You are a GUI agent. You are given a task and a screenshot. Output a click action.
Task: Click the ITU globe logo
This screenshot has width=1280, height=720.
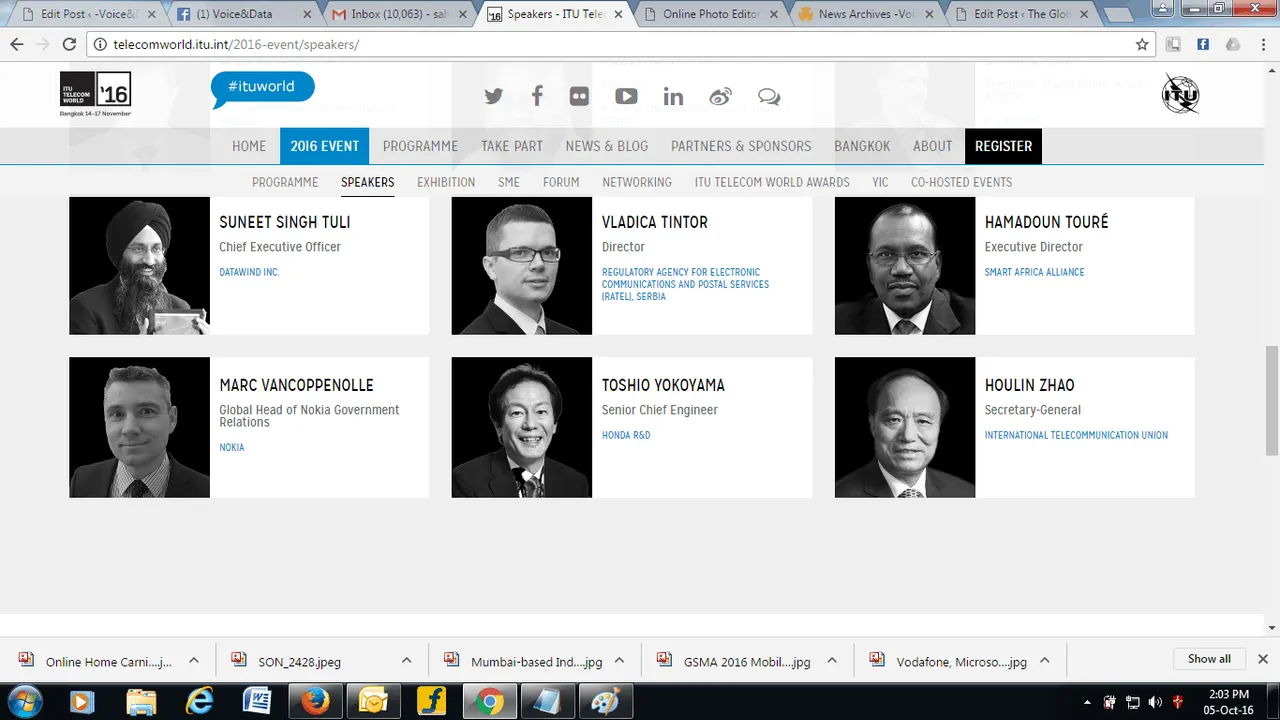point(1180,94)
